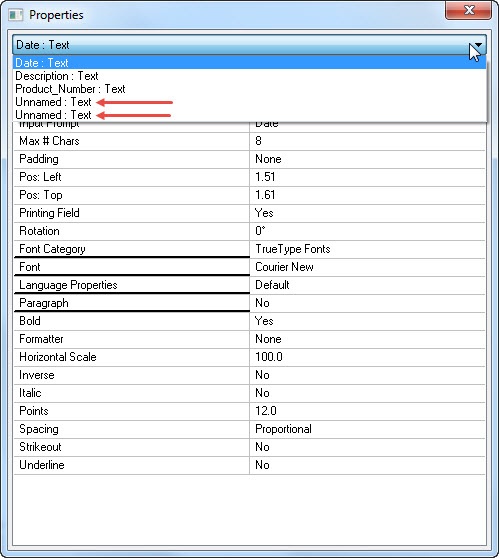This screenshot has height=558, width=499.
Task: Toggle the Italic property value No
Action: pyautogui.click(x=367, y=393)
